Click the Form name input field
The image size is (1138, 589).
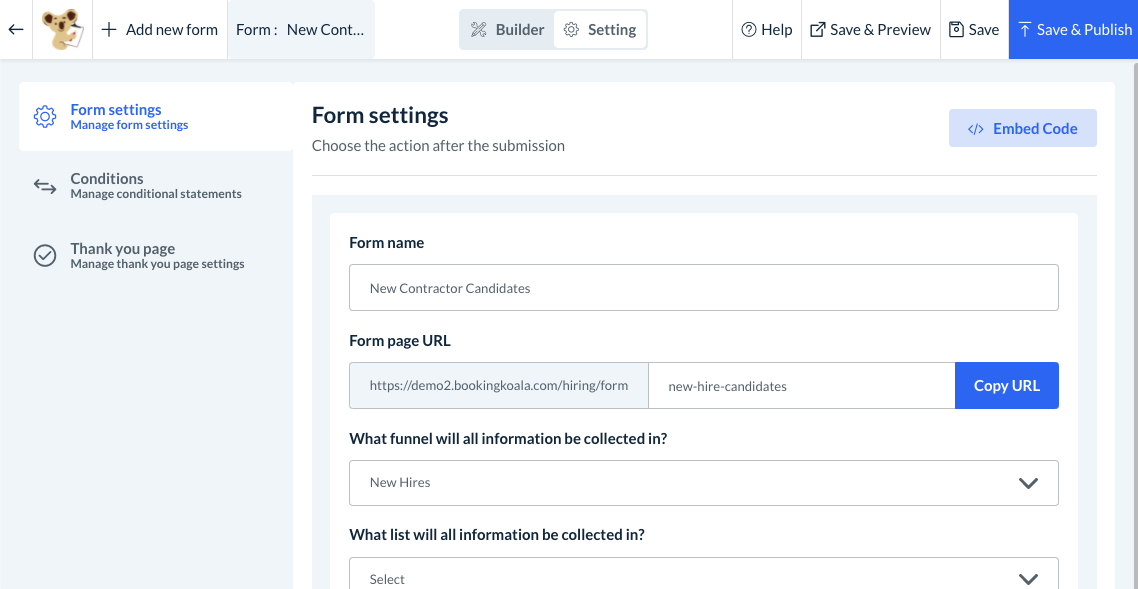[703, 288]
